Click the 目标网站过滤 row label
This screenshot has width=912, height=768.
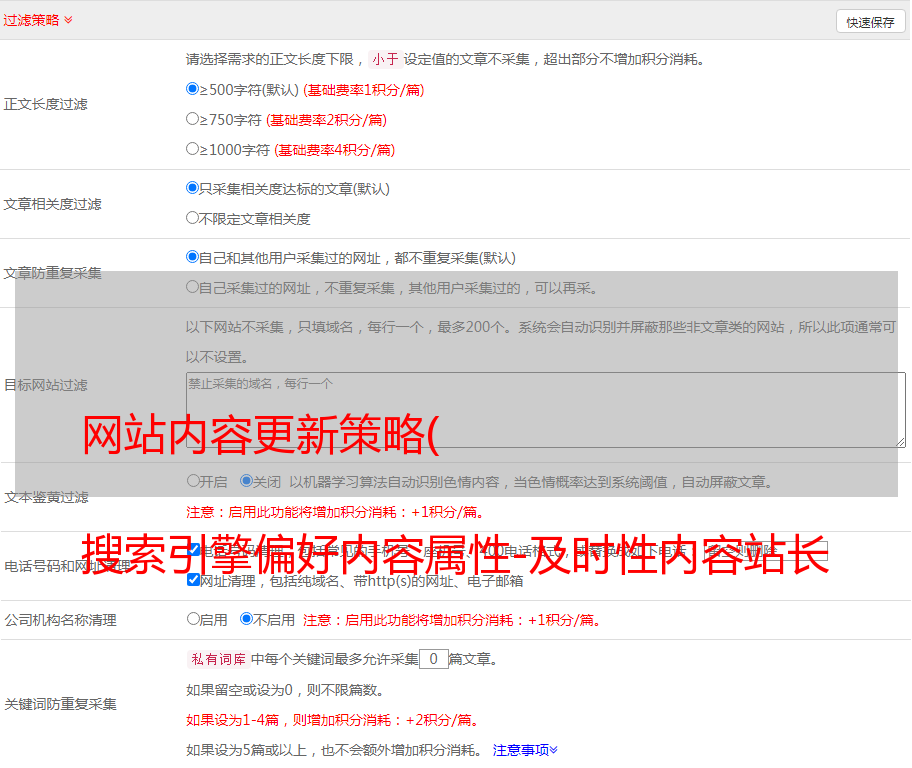click(45, 385)
